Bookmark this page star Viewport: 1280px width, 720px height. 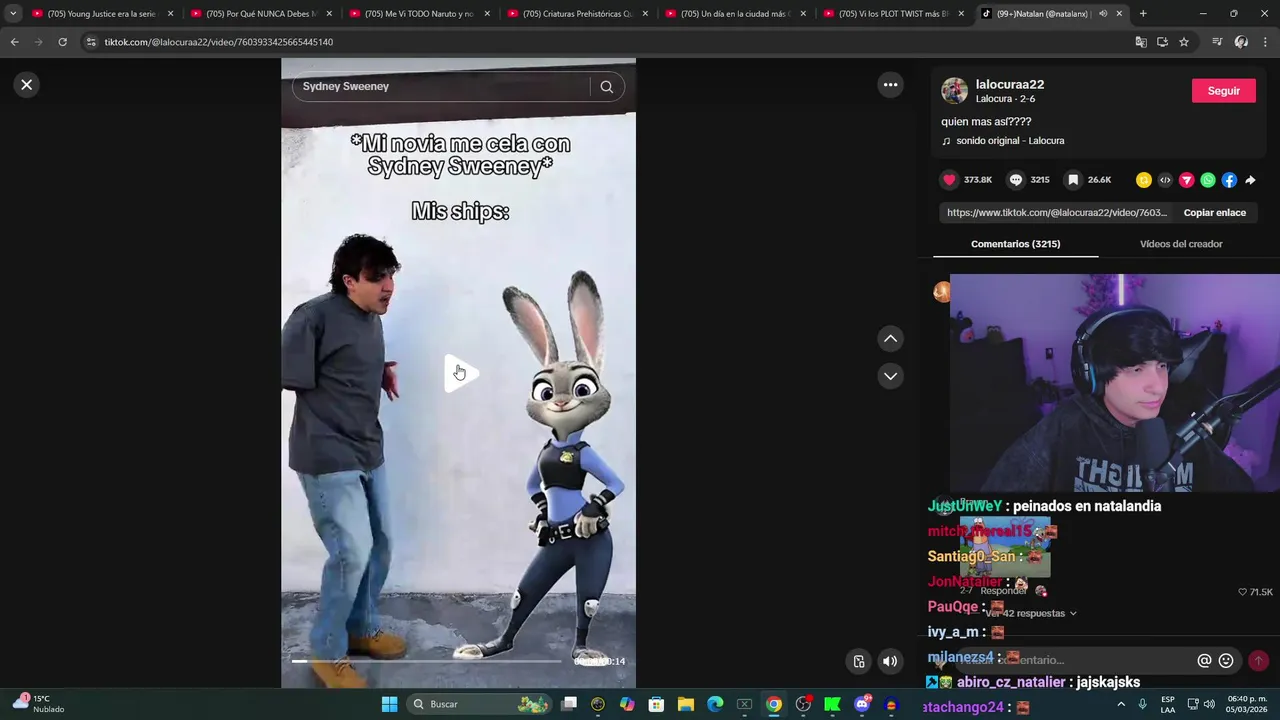pyautogui.click(x=1184, y=42)
